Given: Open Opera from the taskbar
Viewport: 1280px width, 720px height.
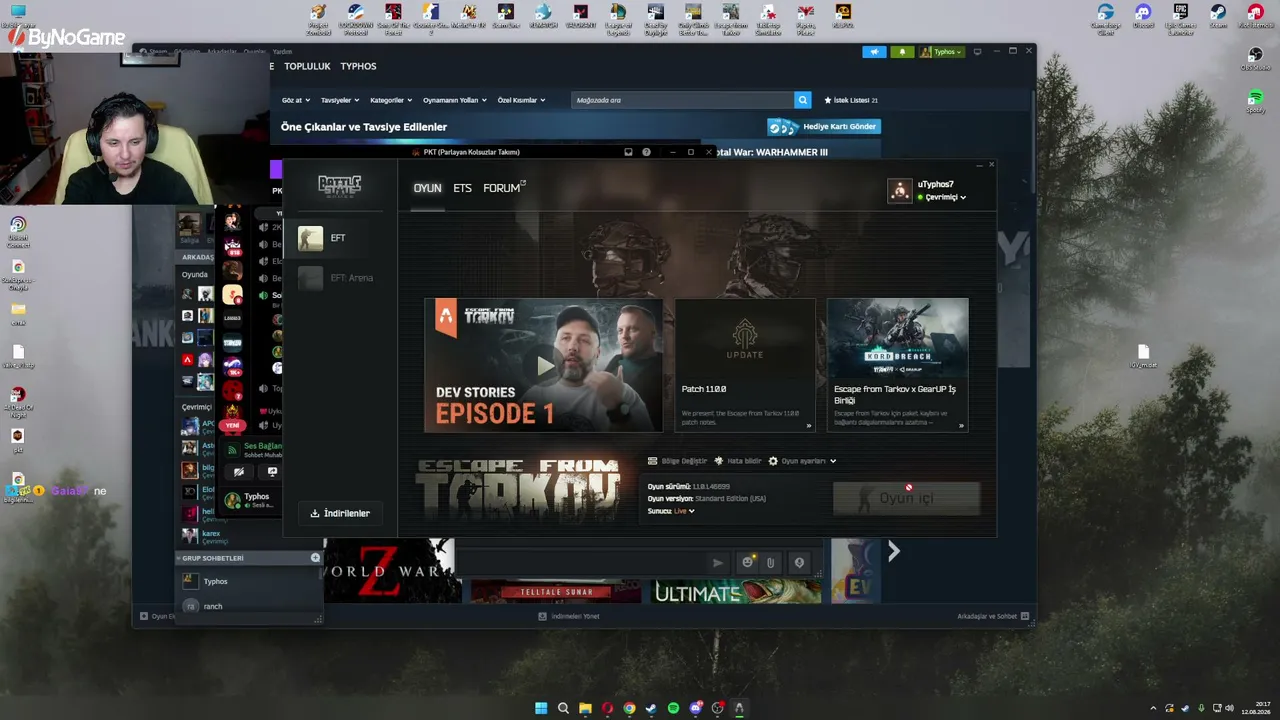Looking at the screenshot, I should [x=607, y=708].
